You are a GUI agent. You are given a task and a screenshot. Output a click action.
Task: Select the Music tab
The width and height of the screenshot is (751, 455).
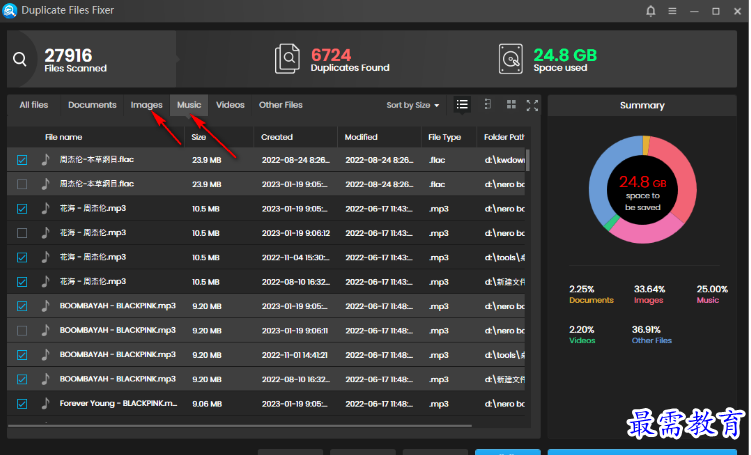[189, 105]
